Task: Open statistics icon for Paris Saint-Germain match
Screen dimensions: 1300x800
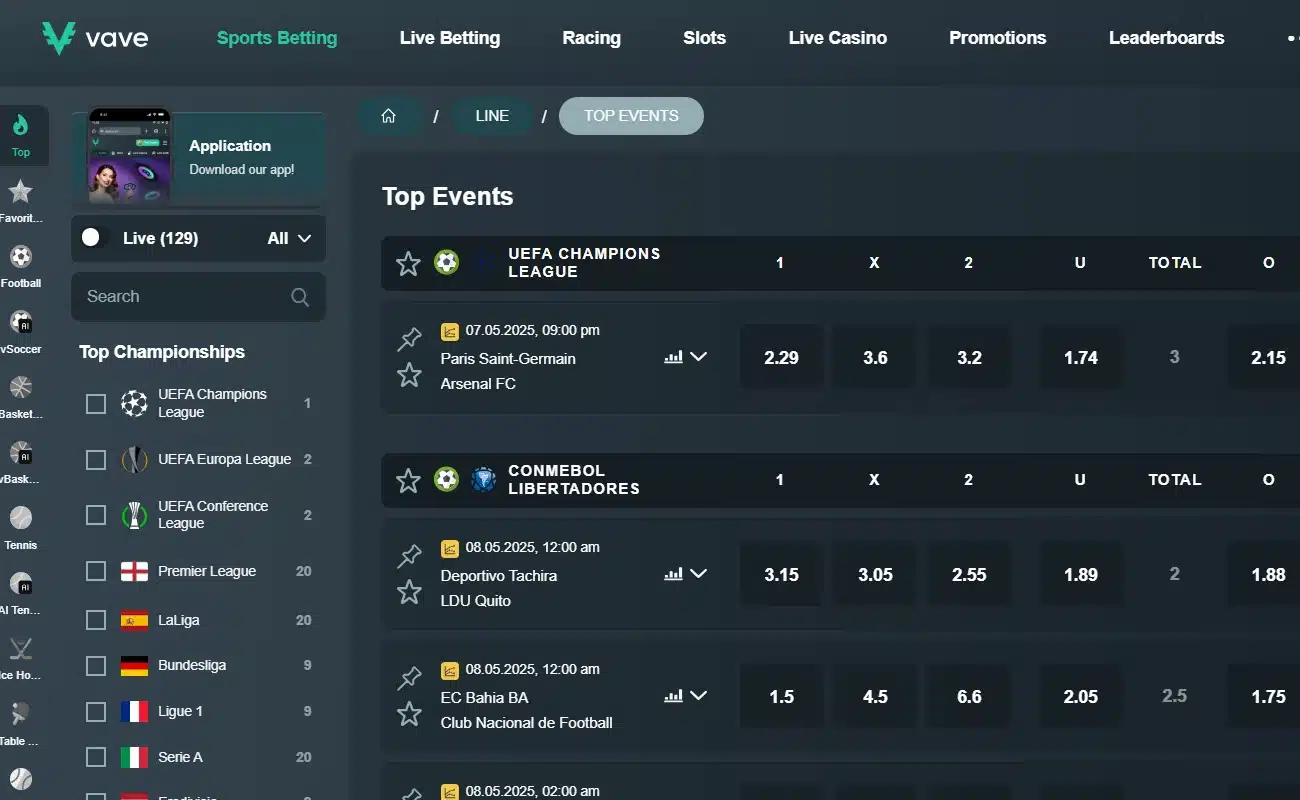Action: (x=673, y=357)
